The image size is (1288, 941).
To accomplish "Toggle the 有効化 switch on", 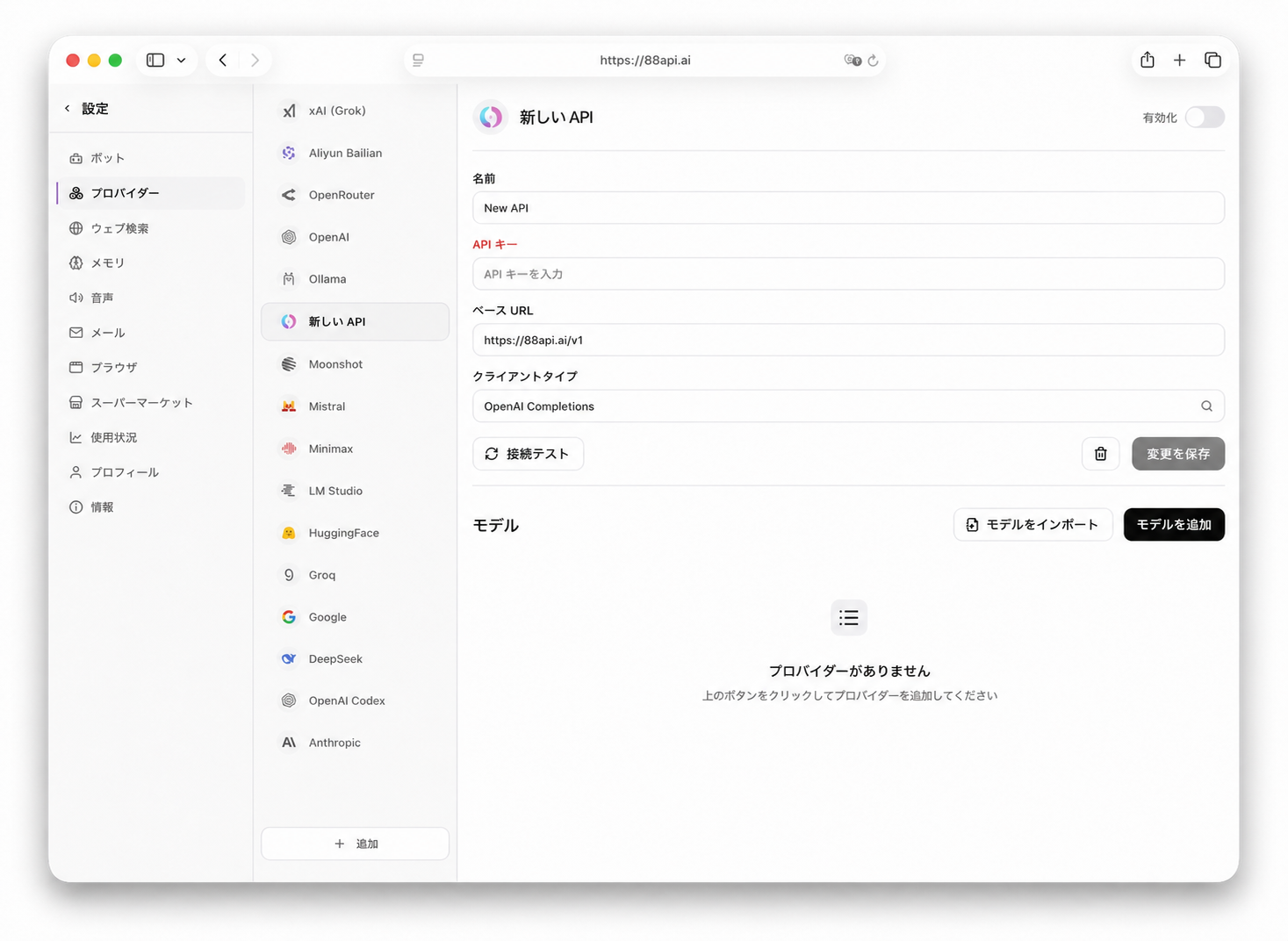I will click(1205, 118).
